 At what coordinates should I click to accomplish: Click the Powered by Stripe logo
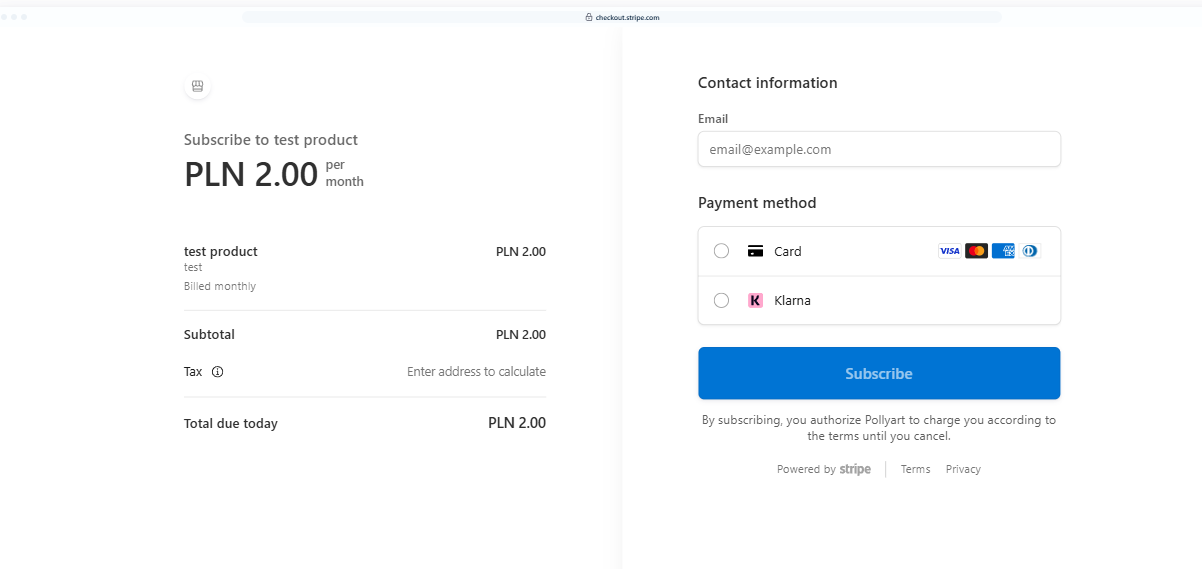click(854, 469)
